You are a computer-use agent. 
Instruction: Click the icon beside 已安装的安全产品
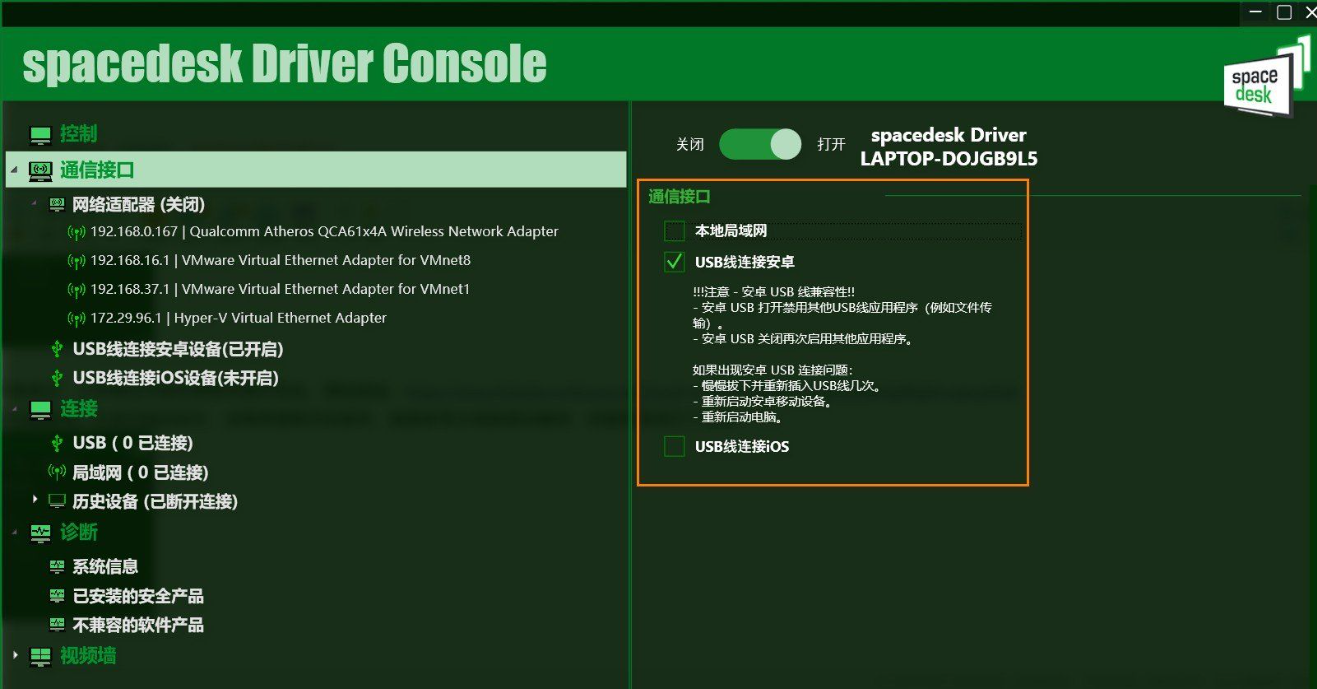57,596
